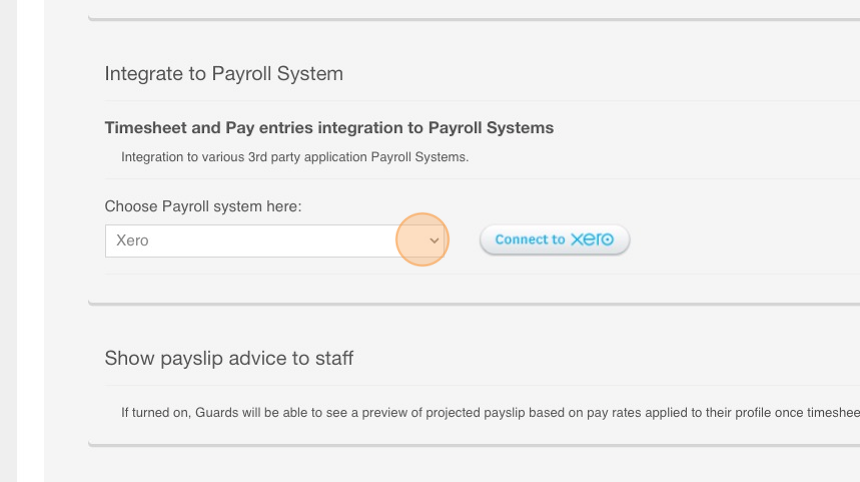Click the white vertical strip at left edge

[31, 241]
